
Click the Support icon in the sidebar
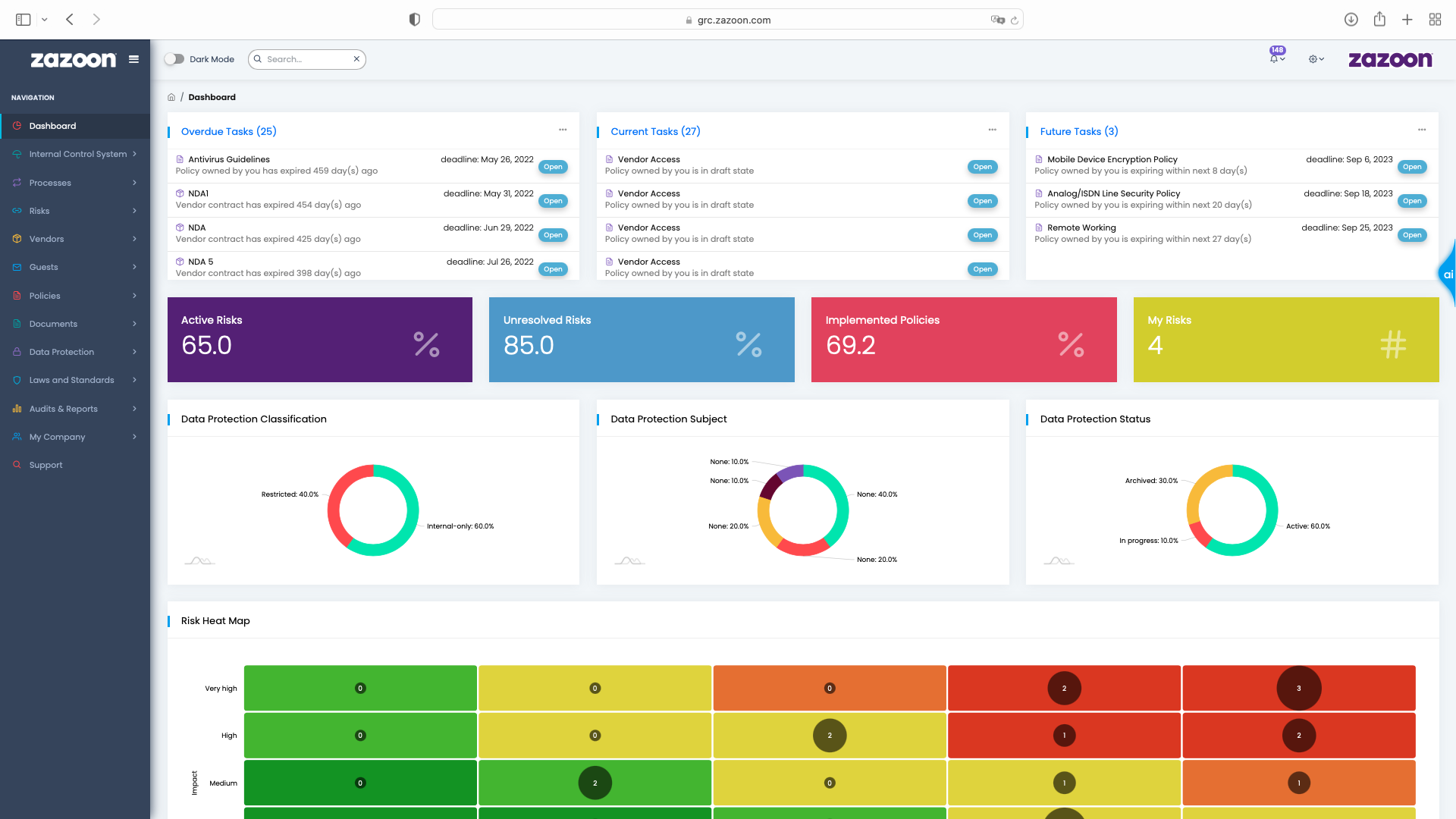tap(17, 465)
